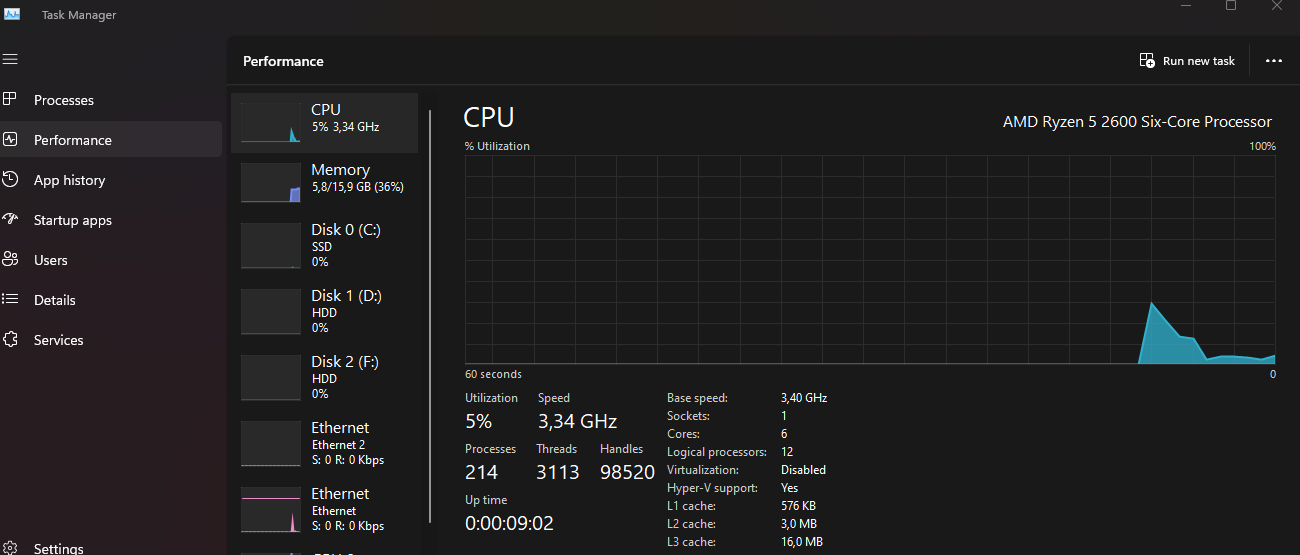Open the Details page

coord(55,300)
